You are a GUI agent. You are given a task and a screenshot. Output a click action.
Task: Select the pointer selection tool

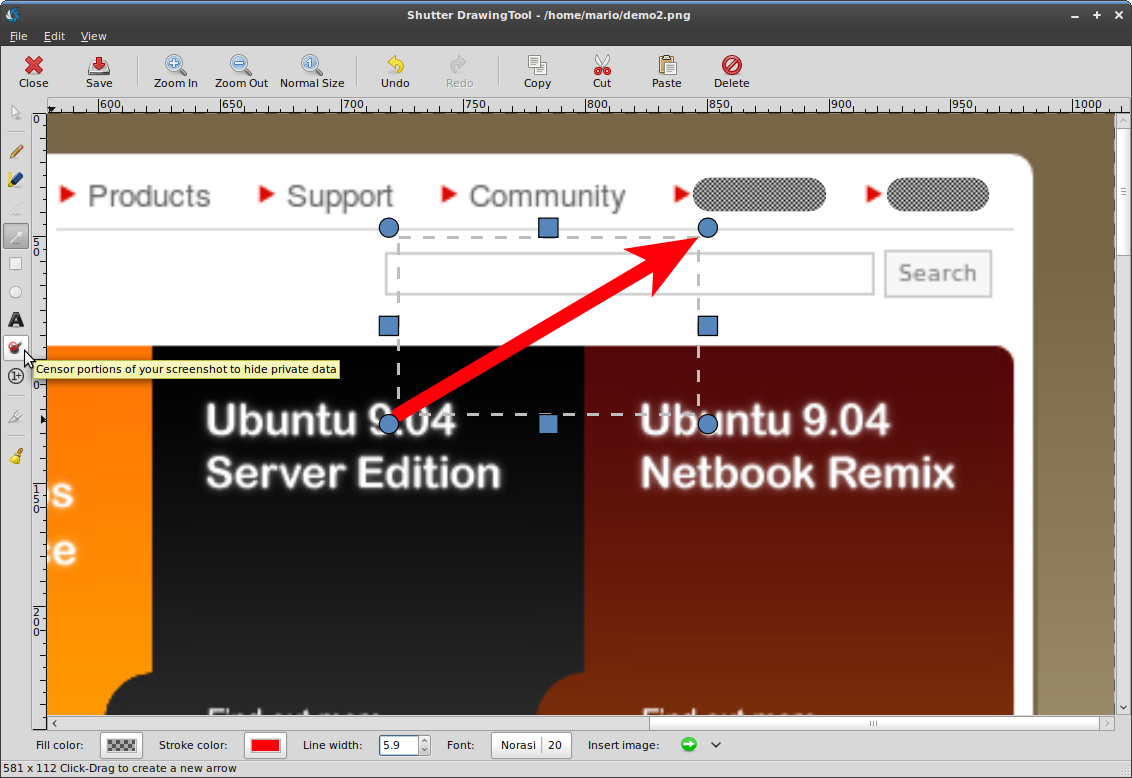(x=16, y=113)
